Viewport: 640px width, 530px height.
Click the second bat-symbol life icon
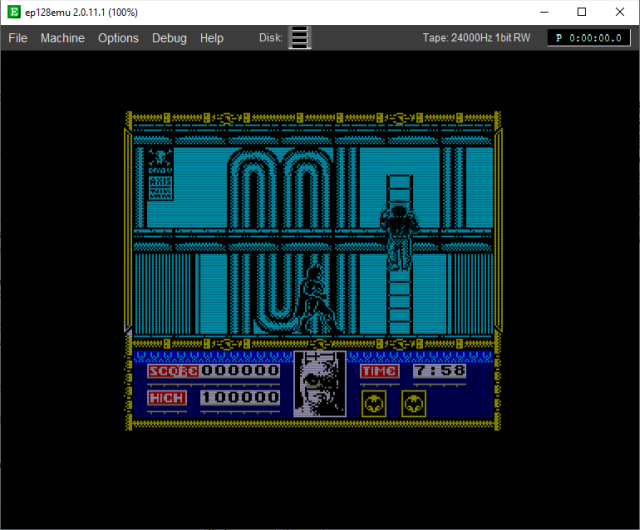point(413,404)
